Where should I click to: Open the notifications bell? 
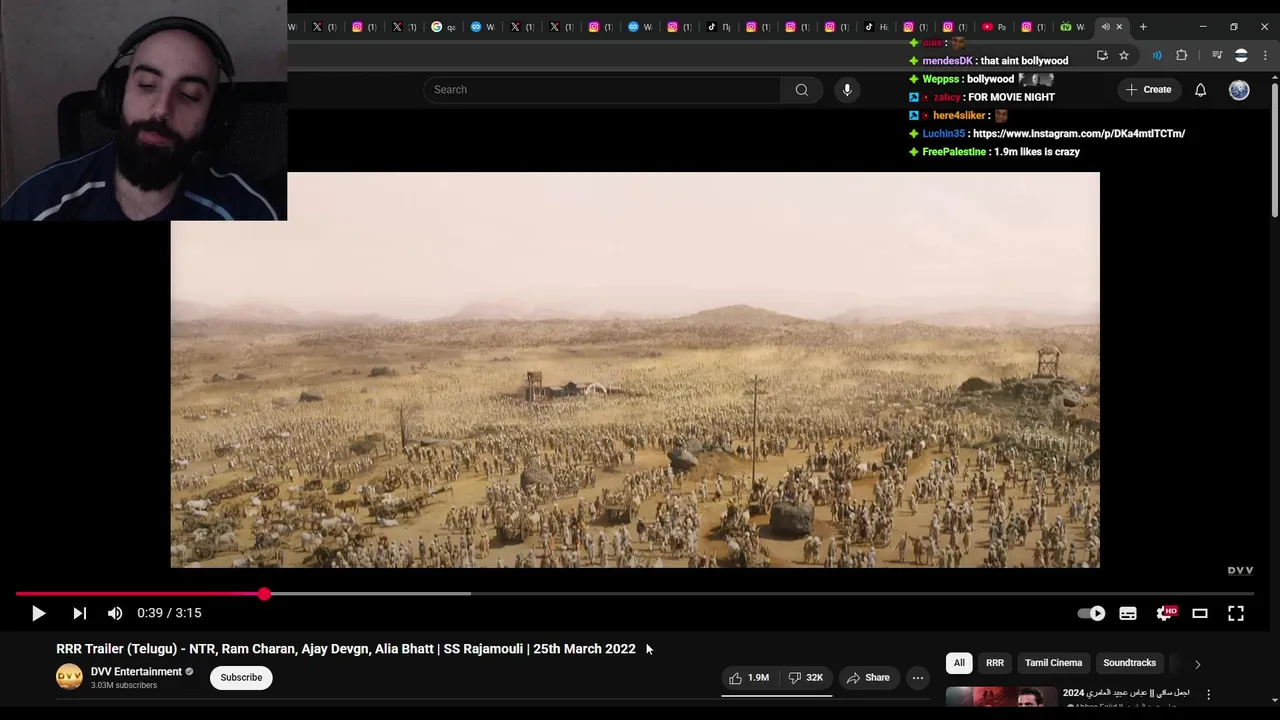click(x=1201, y=90)
